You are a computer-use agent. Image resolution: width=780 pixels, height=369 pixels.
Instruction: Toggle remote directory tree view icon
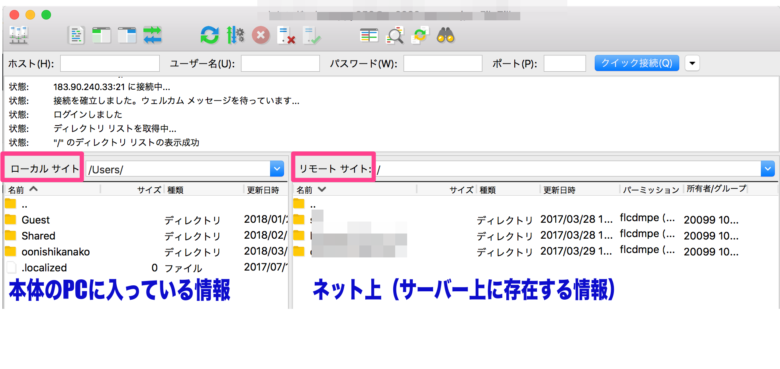pyautogui.click(x=127, y=35)
